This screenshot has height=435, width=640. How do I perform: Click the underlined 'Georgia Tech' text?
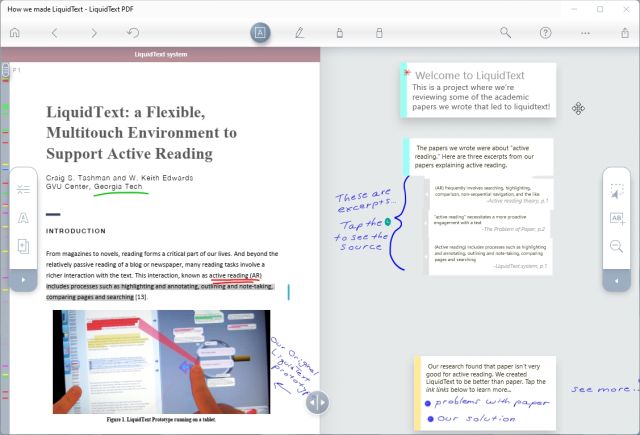tap(118, 186)
